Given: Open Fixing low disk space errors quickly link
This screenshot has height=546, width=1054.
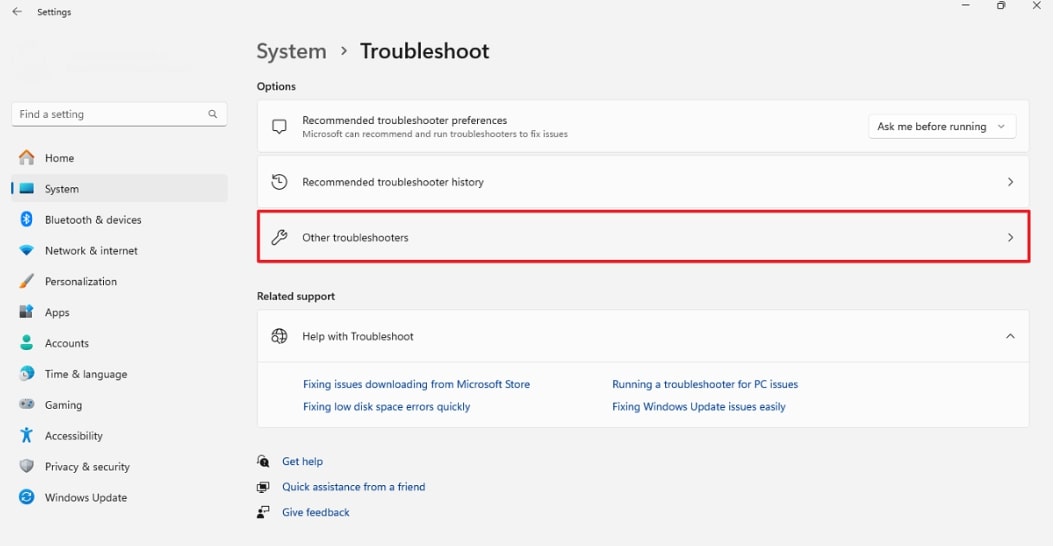Looking at the screenshot, I should coord(387,407).
